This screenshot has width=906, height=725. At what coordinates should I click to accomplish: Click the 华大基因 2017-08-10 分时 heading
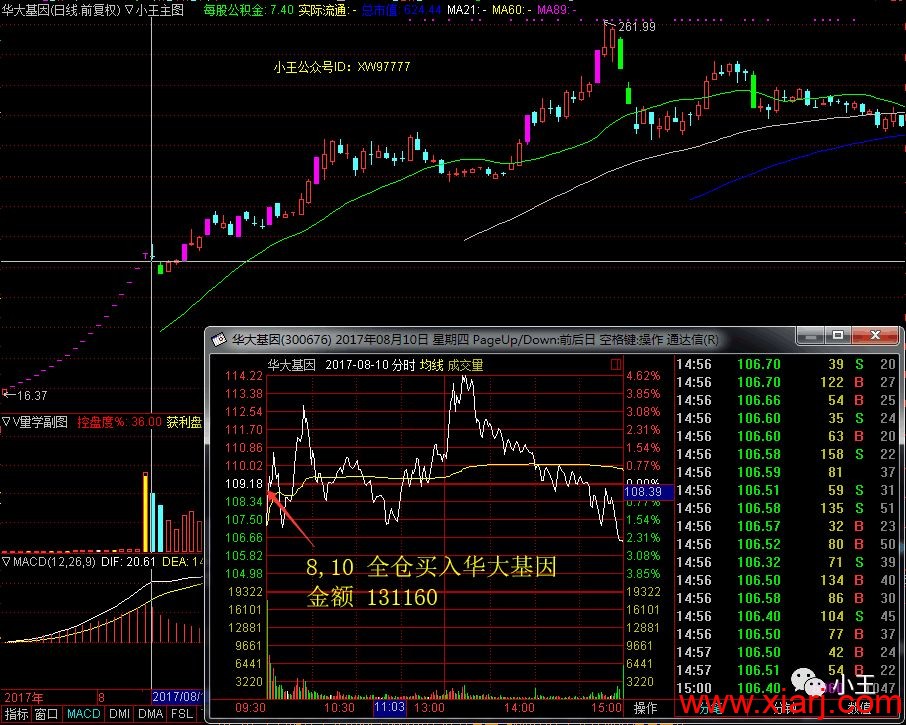[x=341, y=365]
